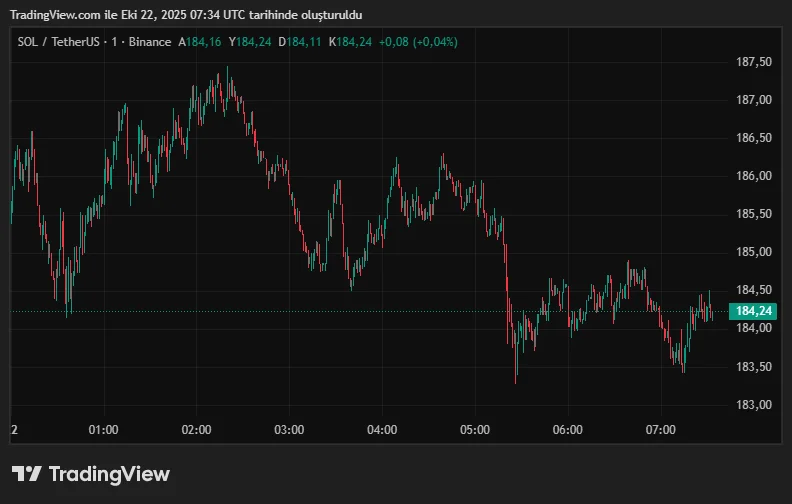Click the low value D184,11

300,42
